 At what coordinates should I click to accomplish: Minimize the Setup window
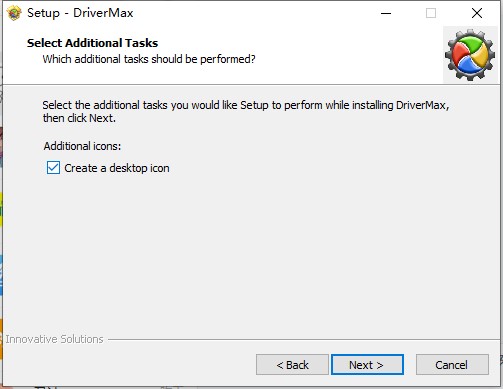coord(386,13)
